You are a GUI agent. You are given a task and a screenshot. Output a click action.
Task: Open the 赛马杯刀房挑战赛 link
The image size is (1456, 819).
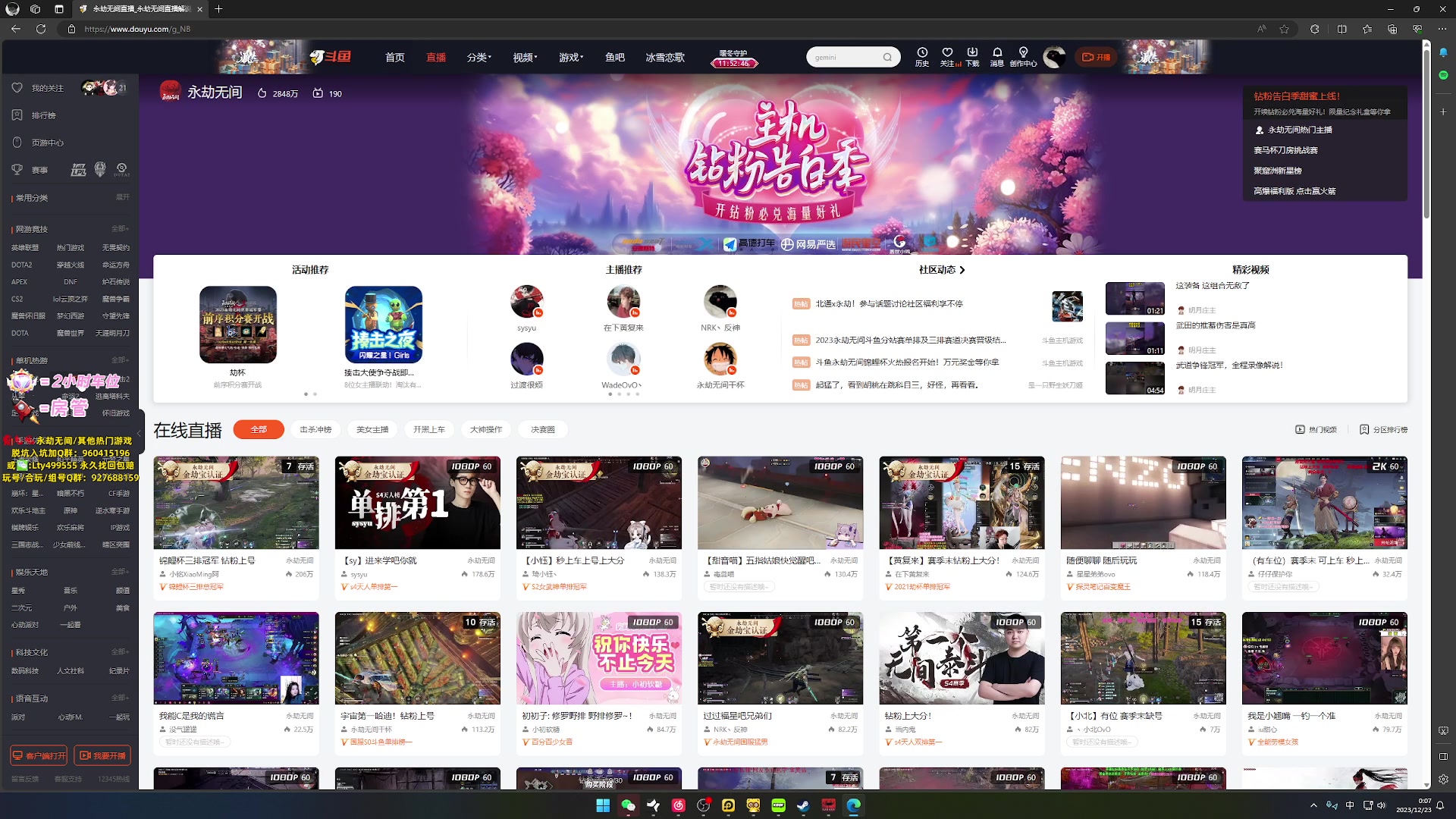pos(1285,150)
